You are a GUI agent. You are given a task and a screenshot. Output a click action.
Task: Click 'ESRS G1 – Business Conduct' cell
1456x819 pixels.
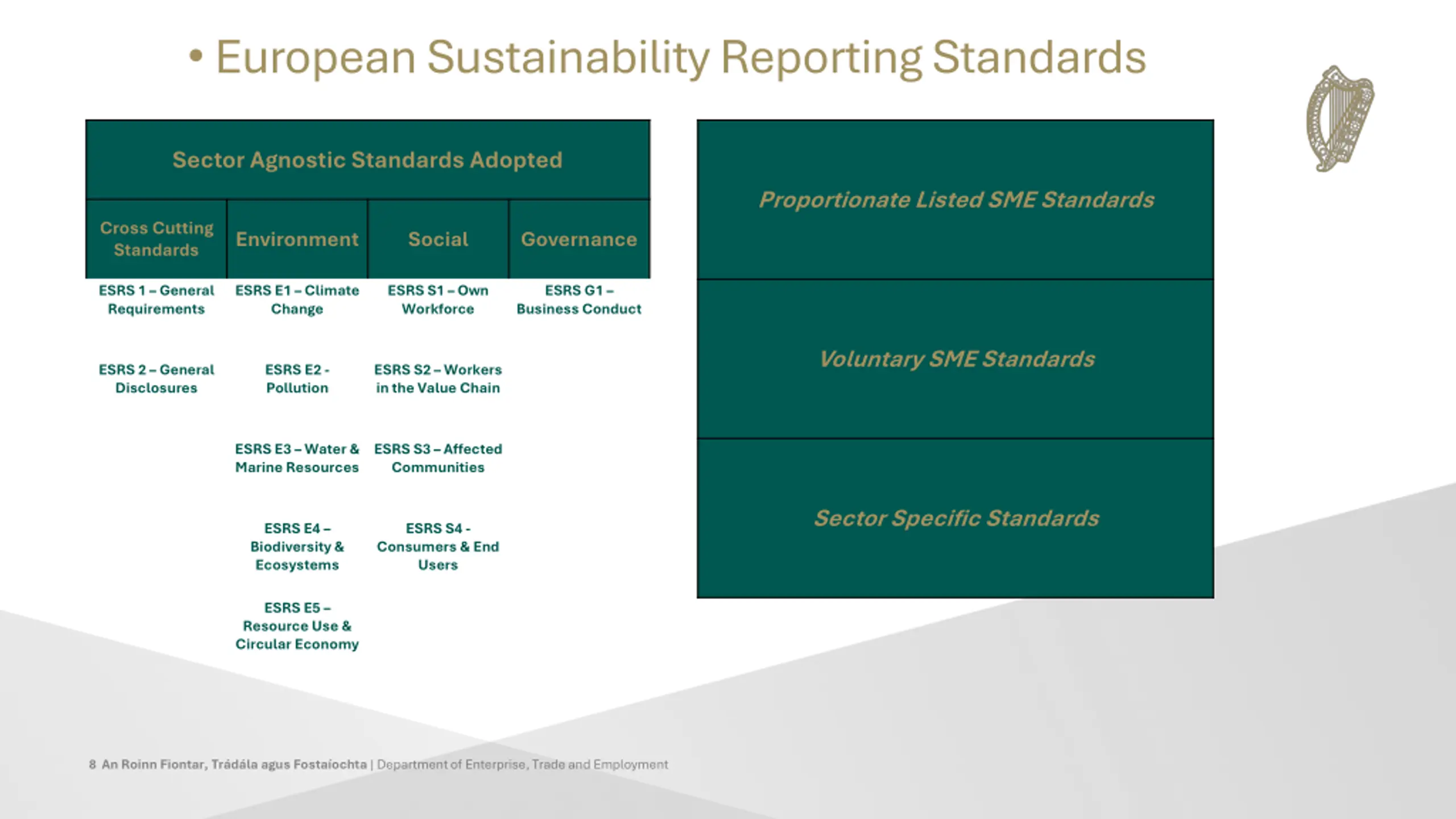[579, 300]
